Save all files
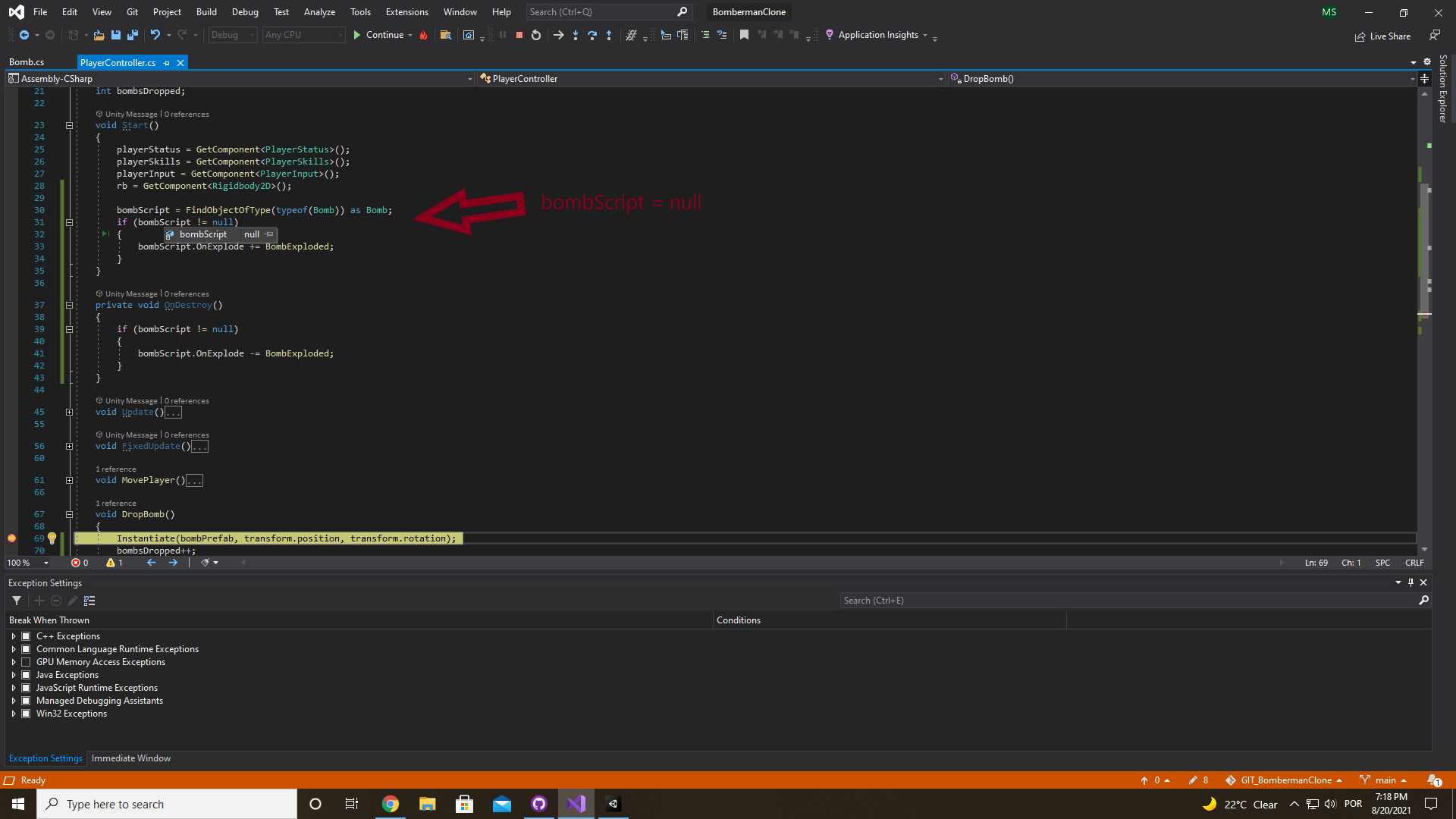Image resolution: width=1456 pixels, height=819 pixels. (x=133, y=35)
